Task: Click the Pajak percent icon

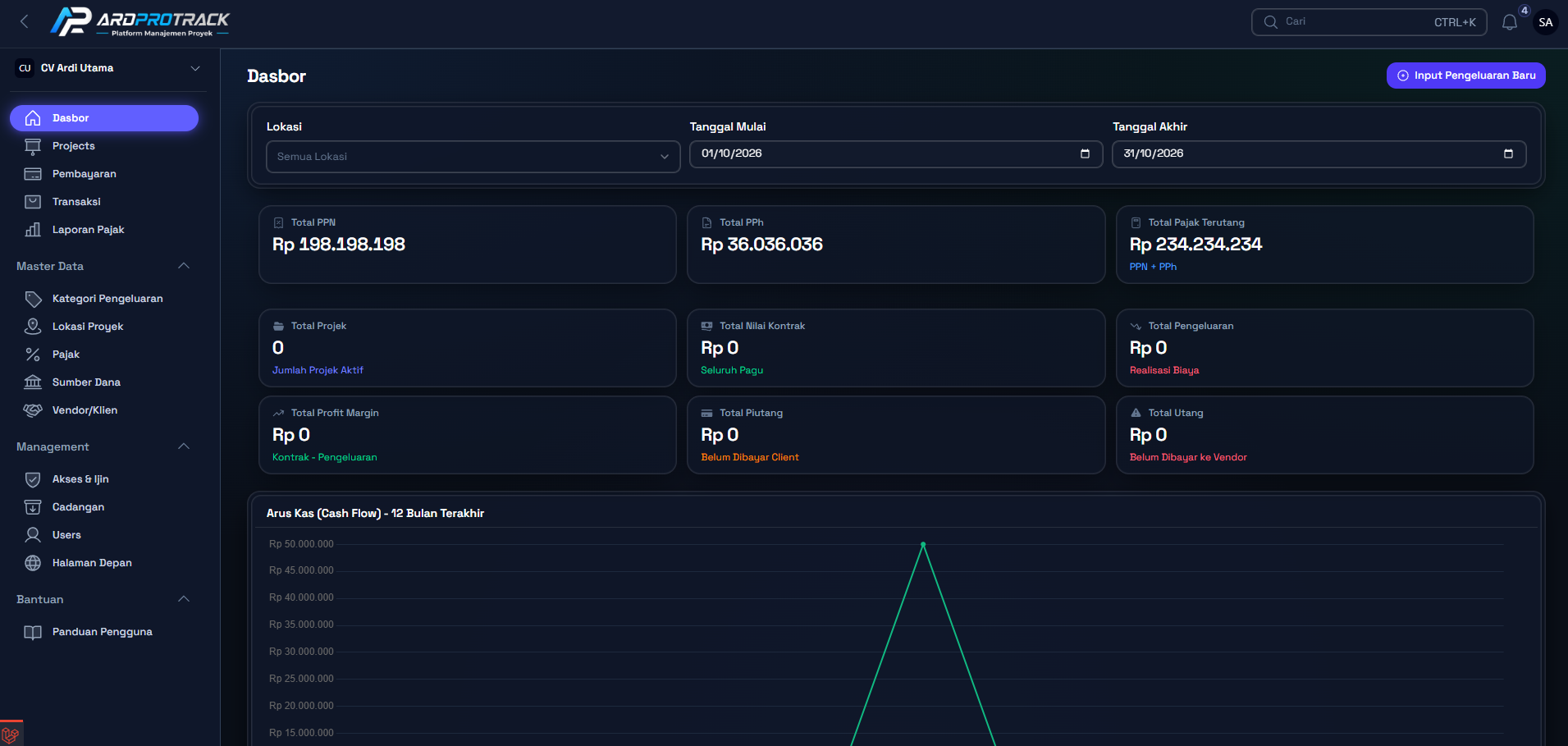Action: click(x=33, y=355)
